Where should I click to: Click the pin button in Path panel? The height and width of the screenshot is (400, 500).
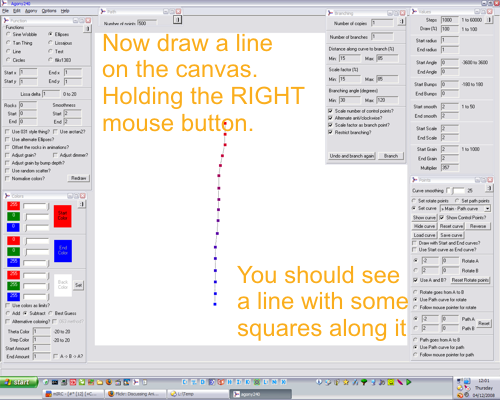coord(178,20)
